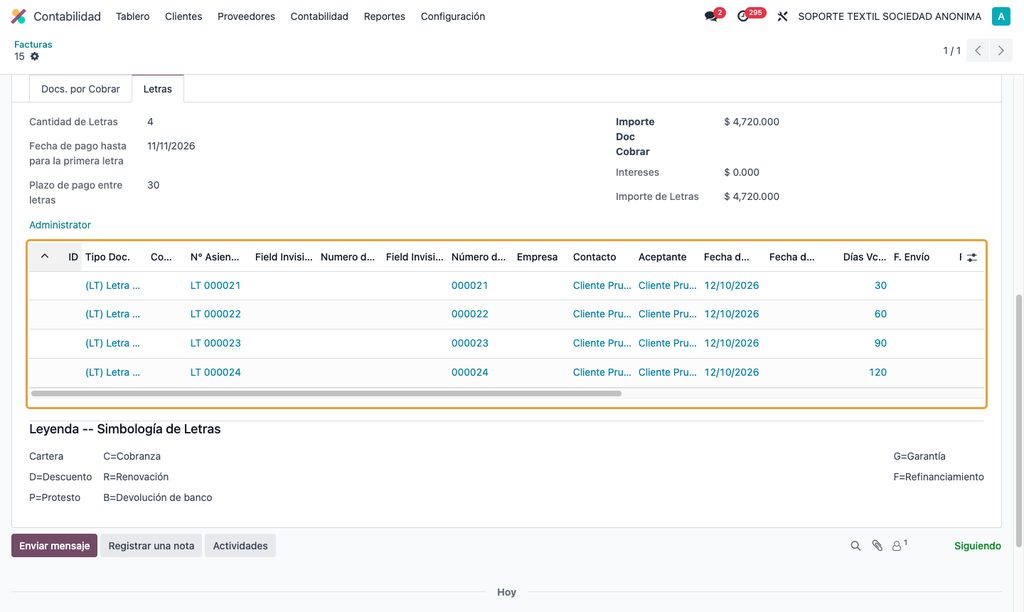Open the Configuración menu
This screenshot has height=612, width=1024.
453,16
